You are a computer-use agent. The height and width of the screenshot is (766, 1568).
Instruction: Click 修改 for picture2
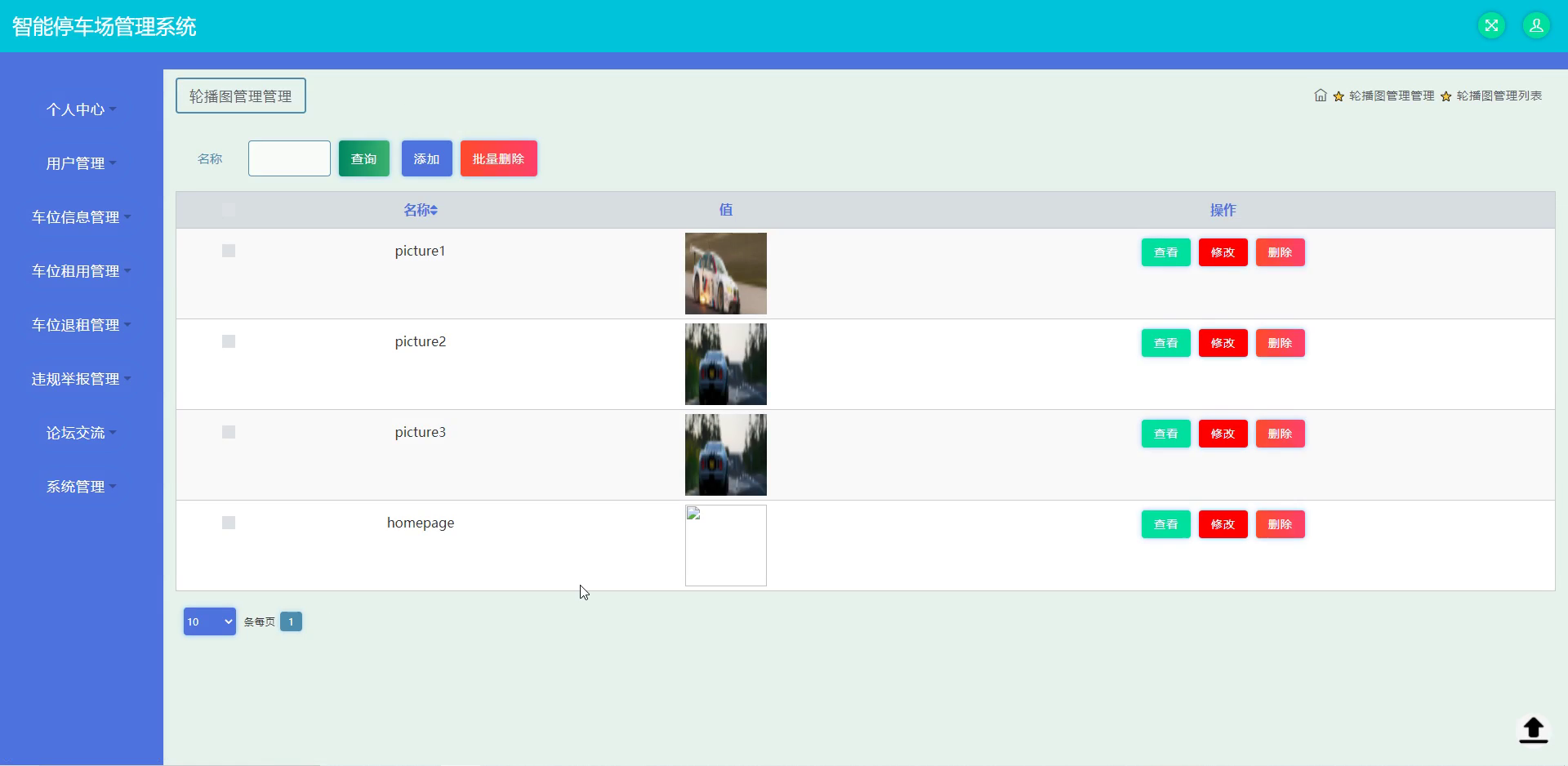point(1223,343)
